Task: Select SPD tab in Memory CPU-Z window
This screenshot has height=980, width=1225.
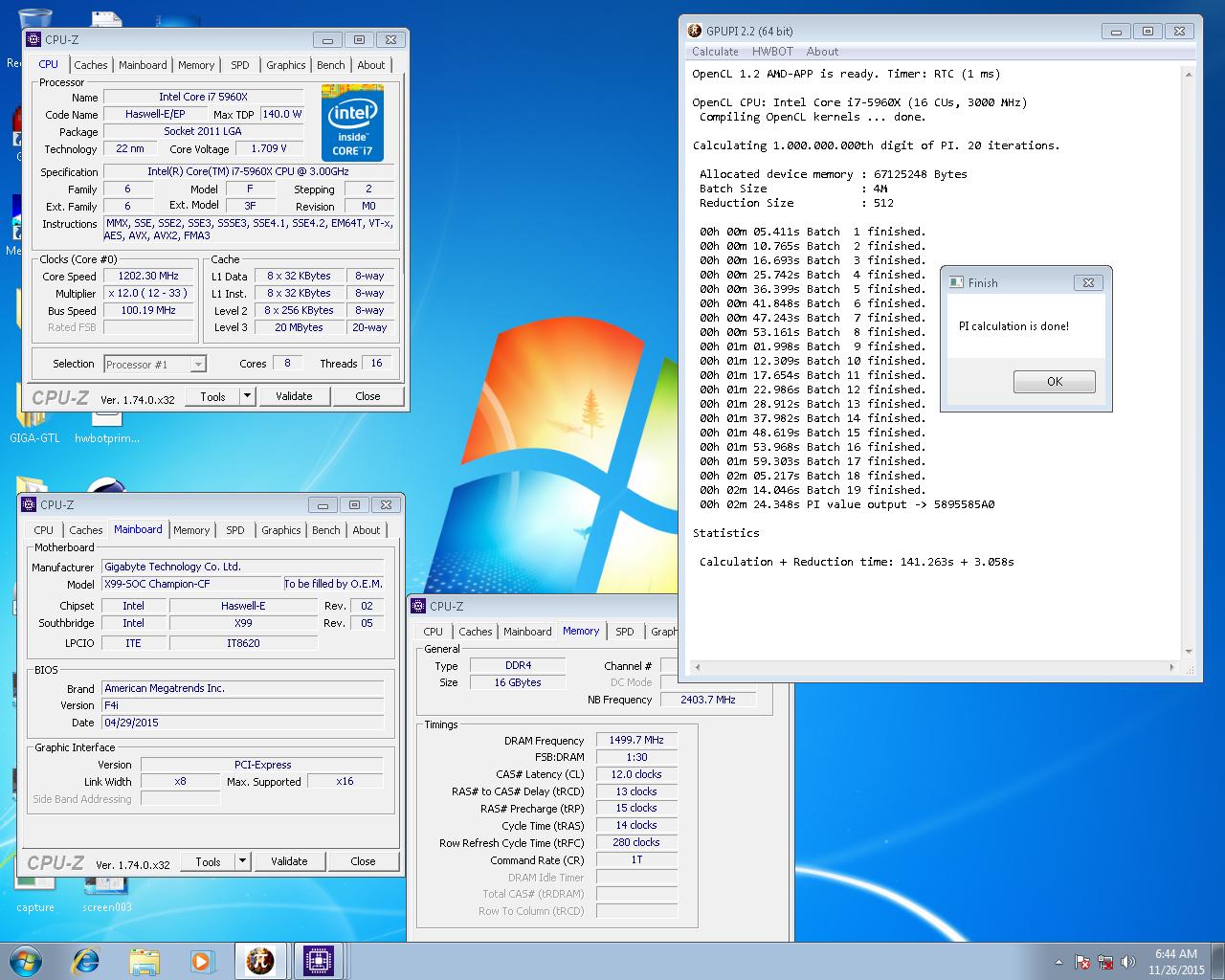Action: [x=625, y=632]
